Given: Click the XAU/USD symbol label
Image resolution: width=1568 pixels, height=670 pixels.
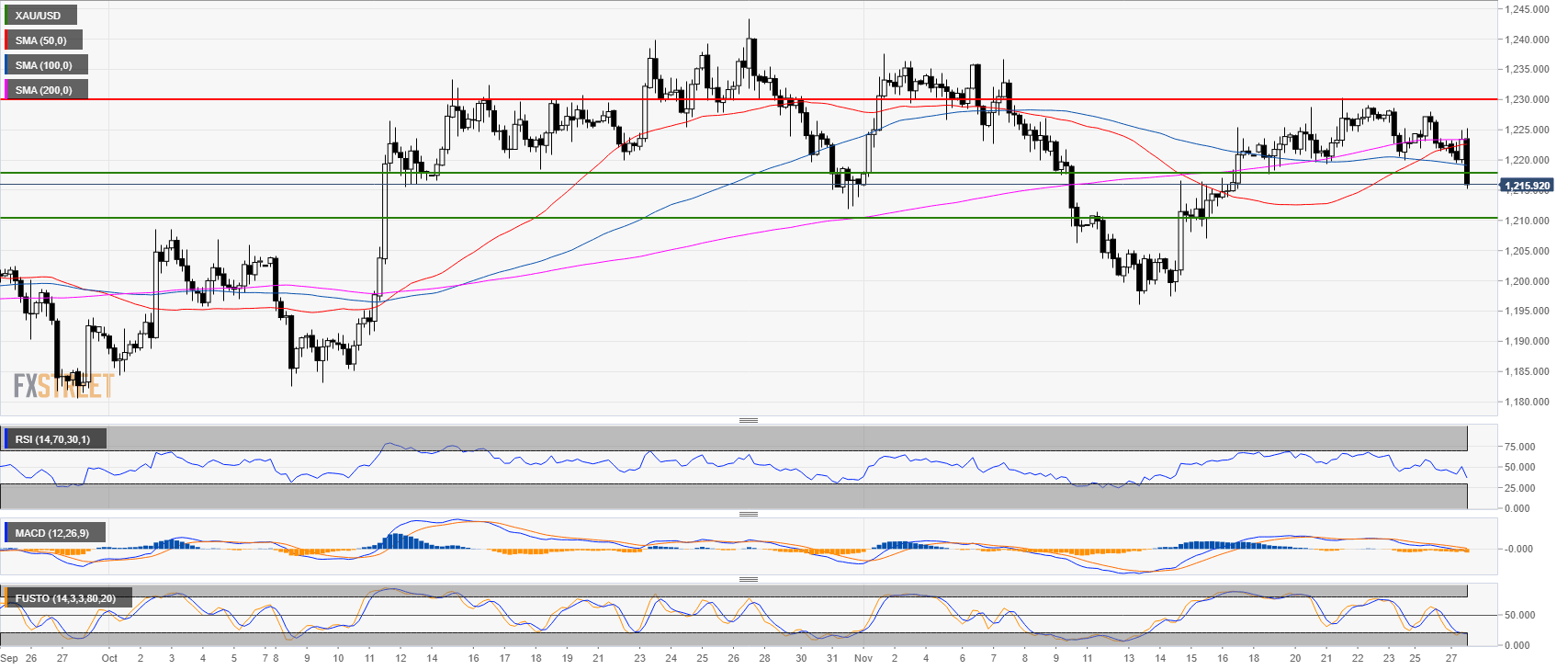Looking at the screenshot, I should coord(39,16).
